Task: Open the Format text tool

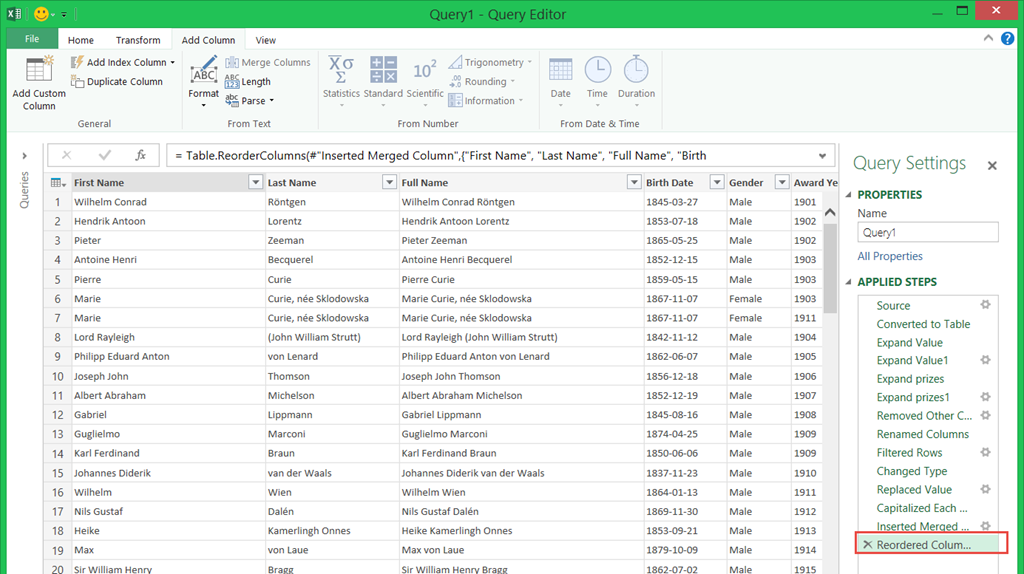Action: pos(203,80)
